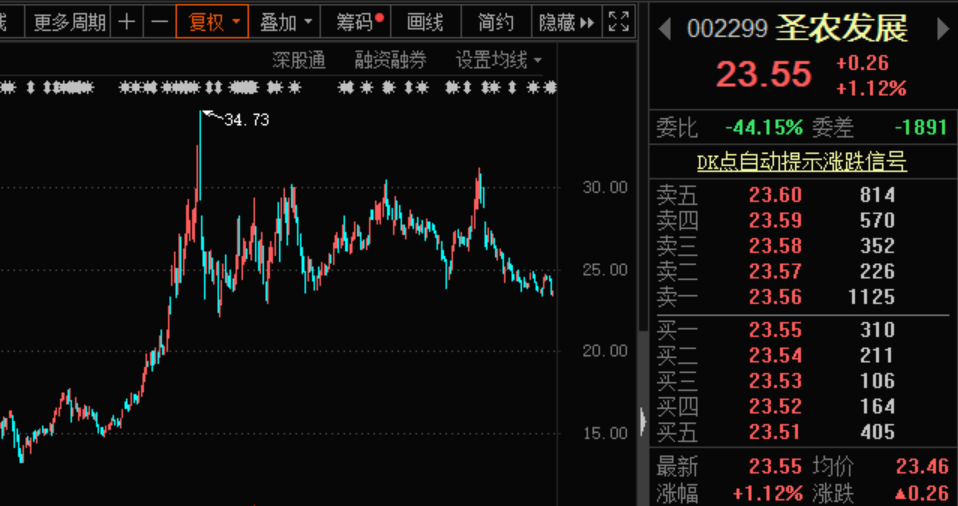Click stock name 圣农发展
Viewport: 958px width, 506px height.
(x=842, y=29)
